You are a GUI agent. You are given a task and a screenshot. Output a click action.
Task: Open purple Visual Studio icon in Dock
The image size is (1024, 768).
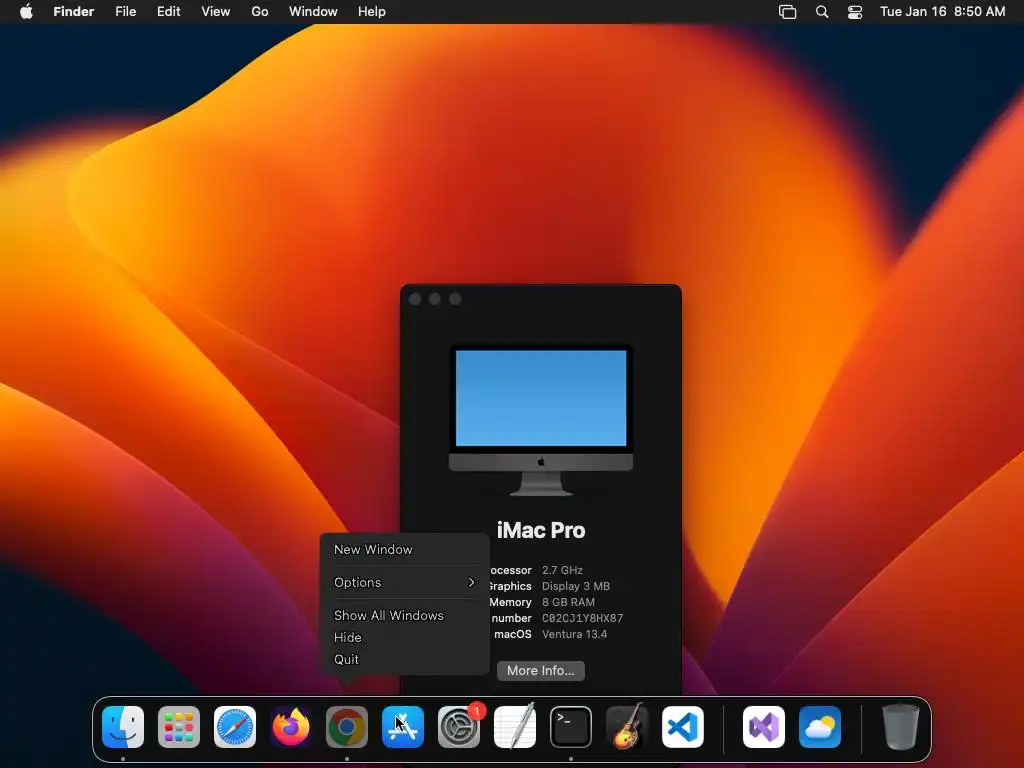[764, 727]
